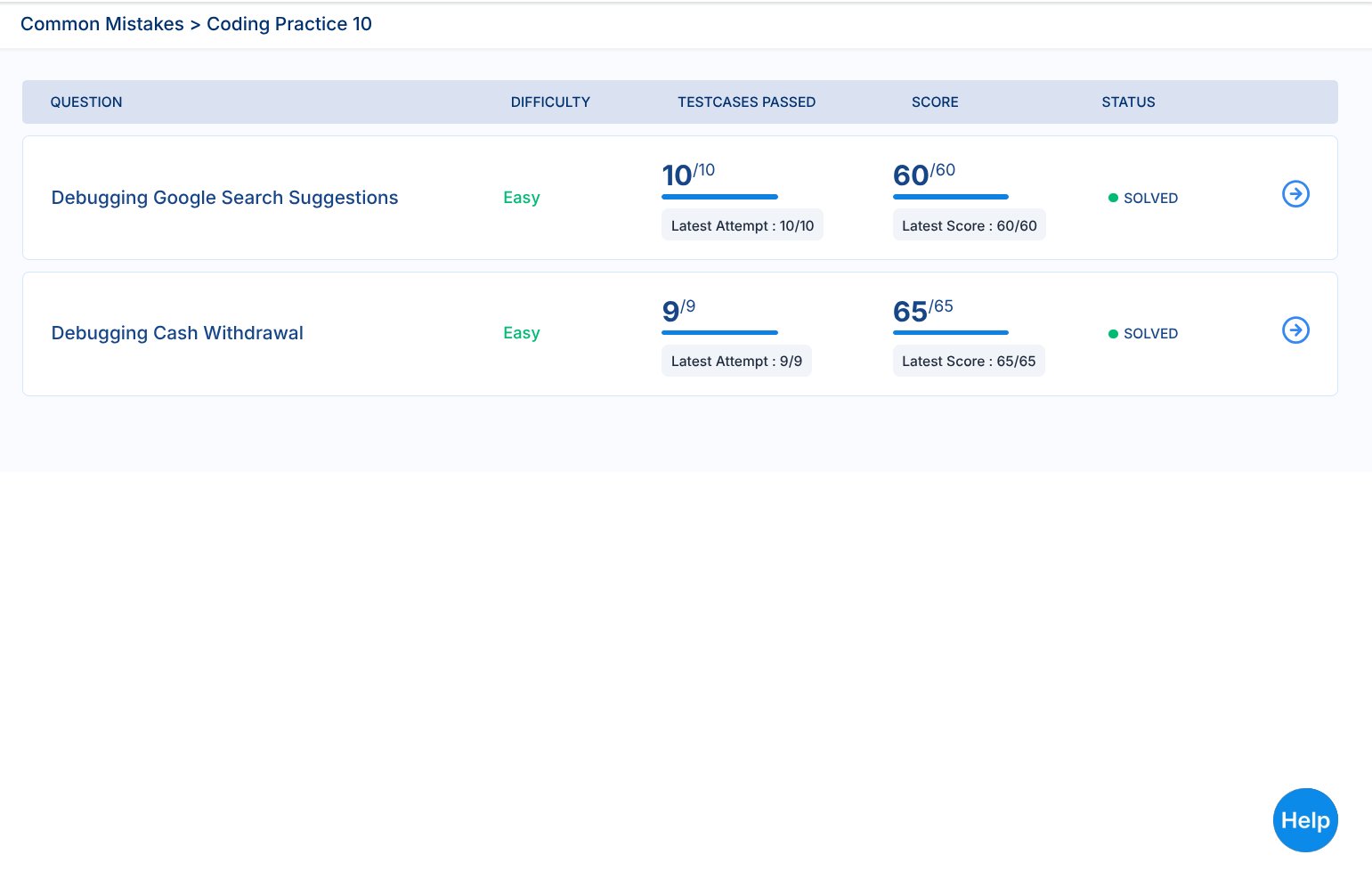Screen dimensions: 1372x879
Task: Click the SCORE column header
Action: click(x=935, y=102)
